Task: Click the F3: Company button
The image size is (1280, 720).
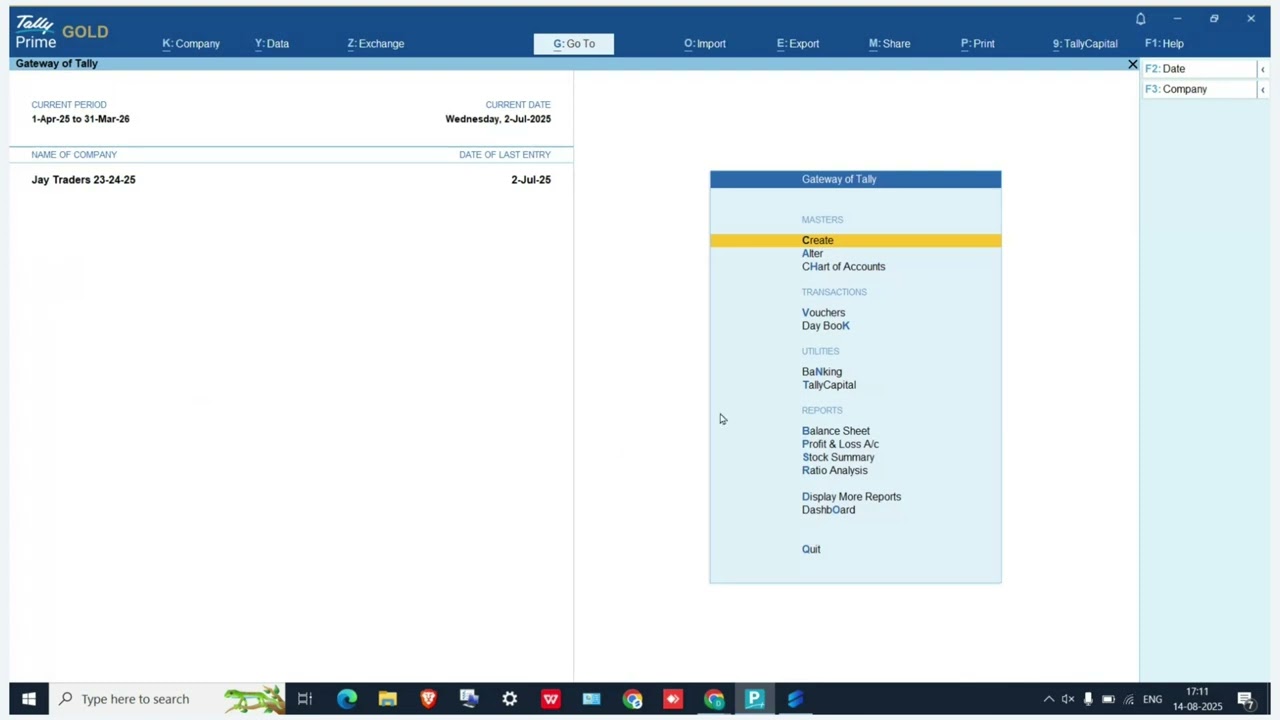Action: click(1199, 89)
